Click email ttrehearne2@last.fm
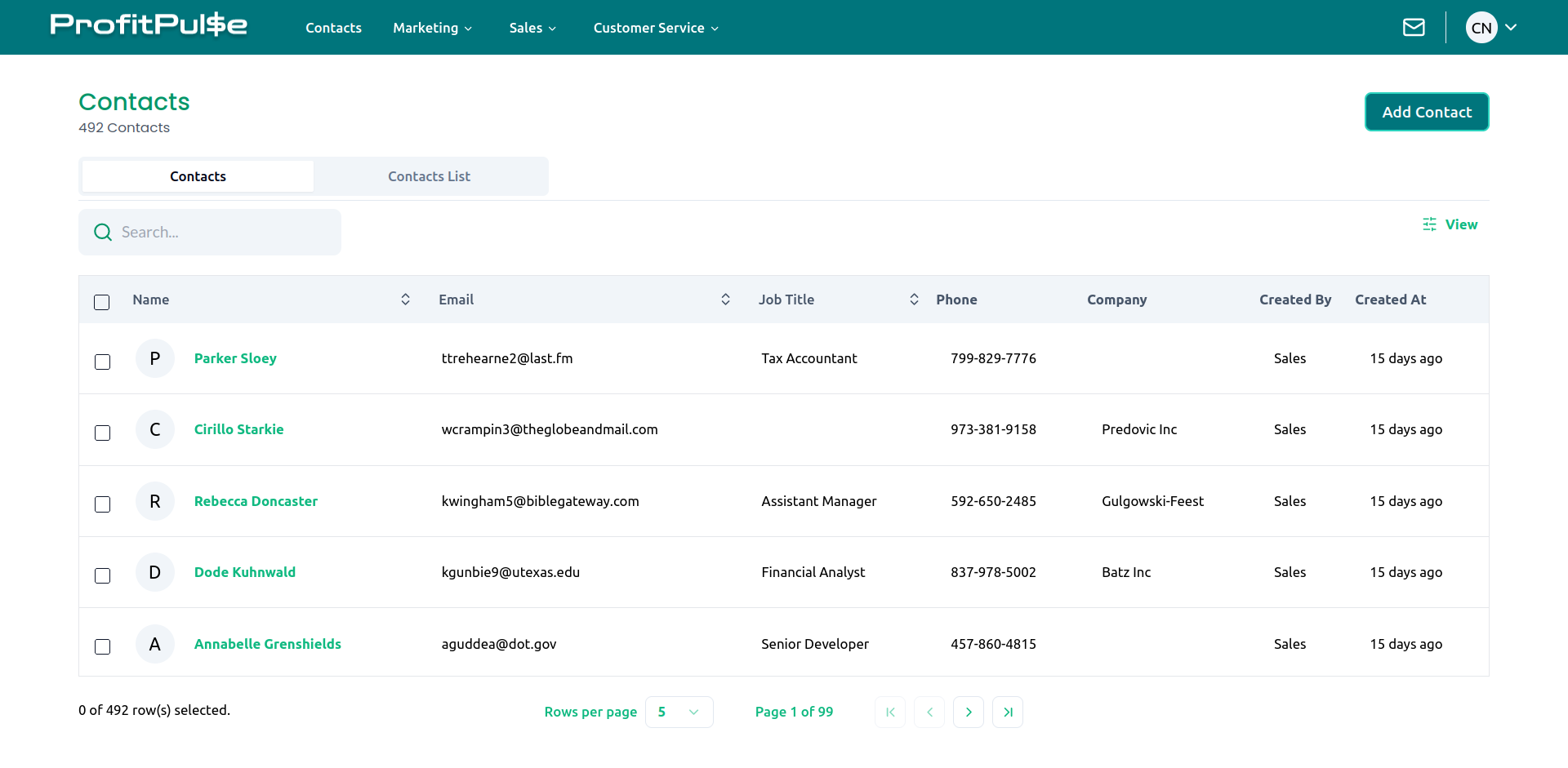This screenshot has width=1568, height=768. (507, 358)
